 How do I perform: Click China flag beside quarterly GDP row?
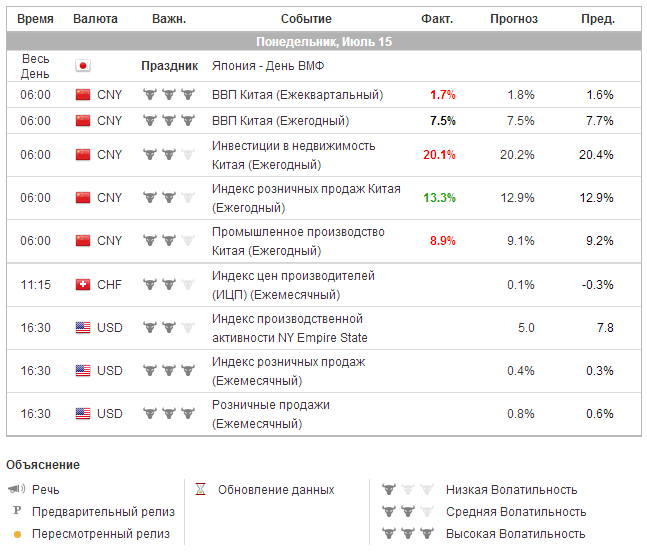(x=83, y=95)
